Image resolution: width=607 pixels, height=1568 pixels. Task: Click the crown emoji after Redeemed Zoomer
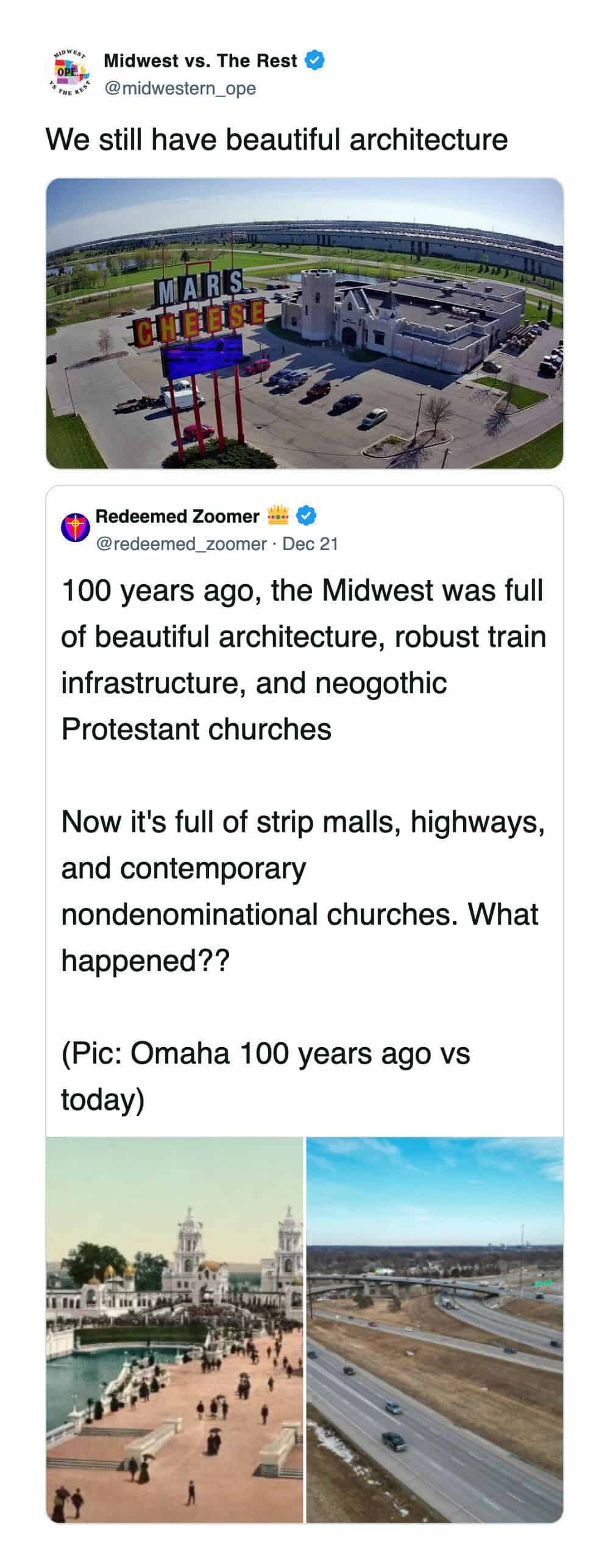277,516
